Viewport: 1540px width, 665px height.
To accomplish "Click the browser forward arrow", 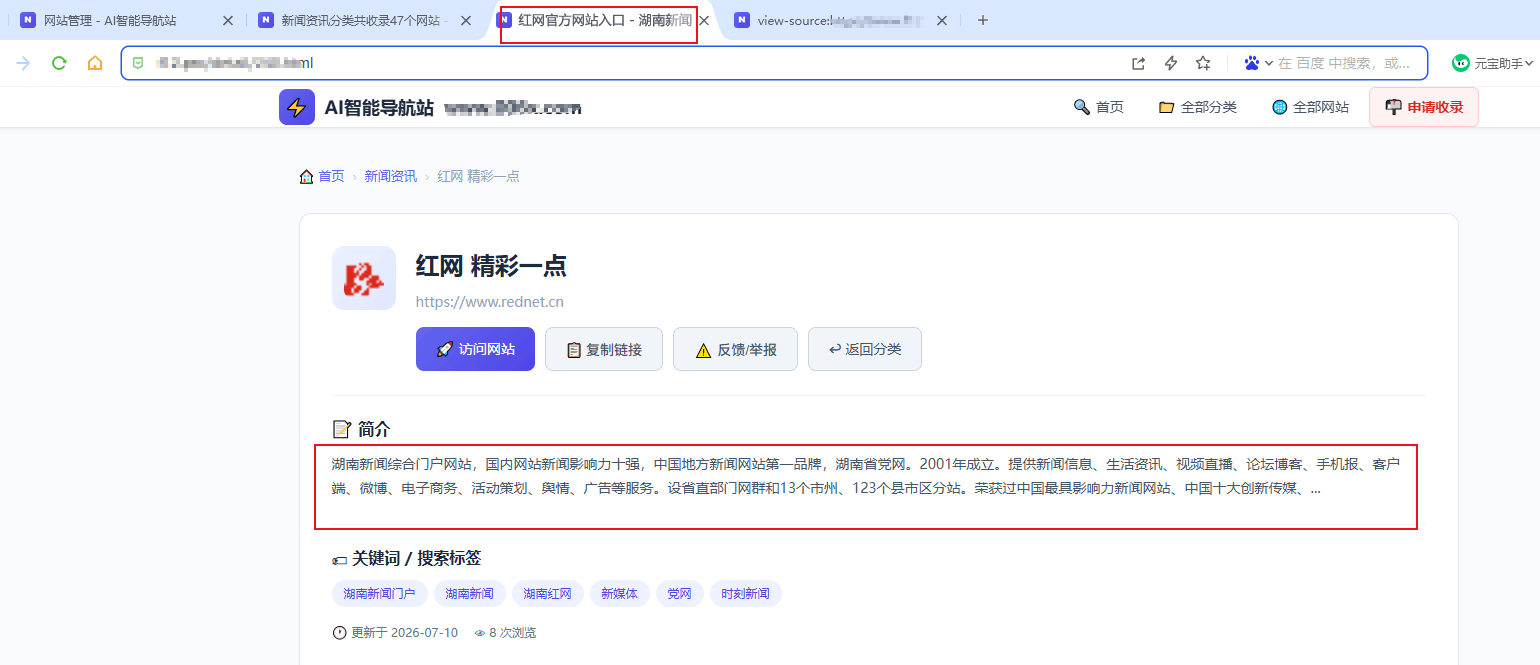I will click(23, 63).
